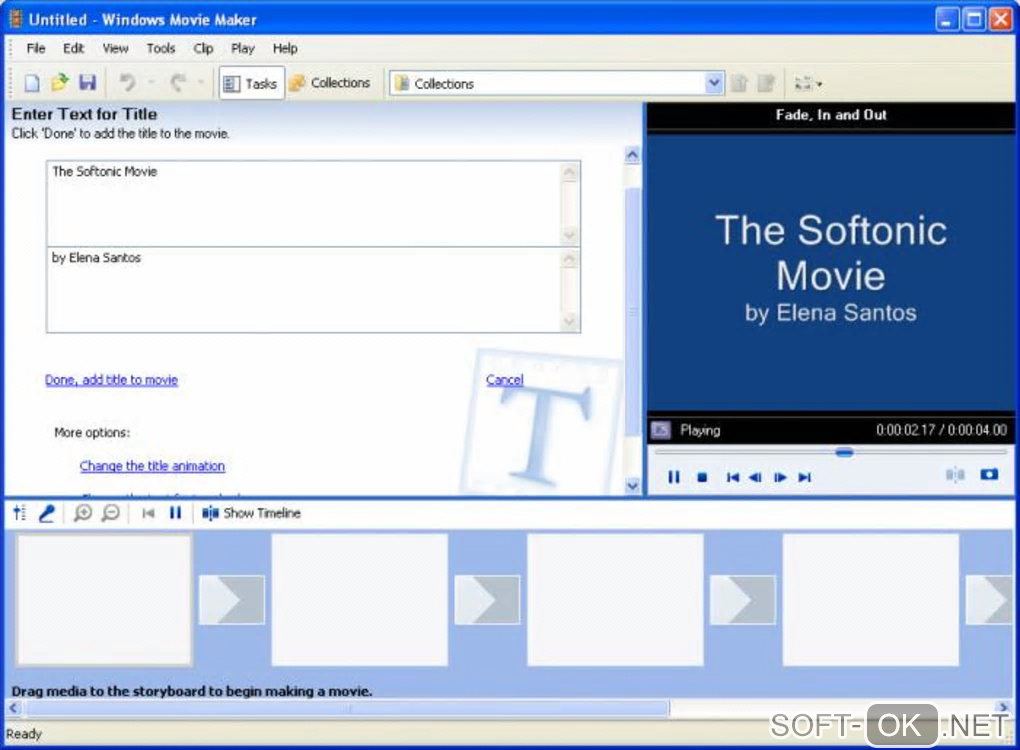Redo the last action

(178, 83)
